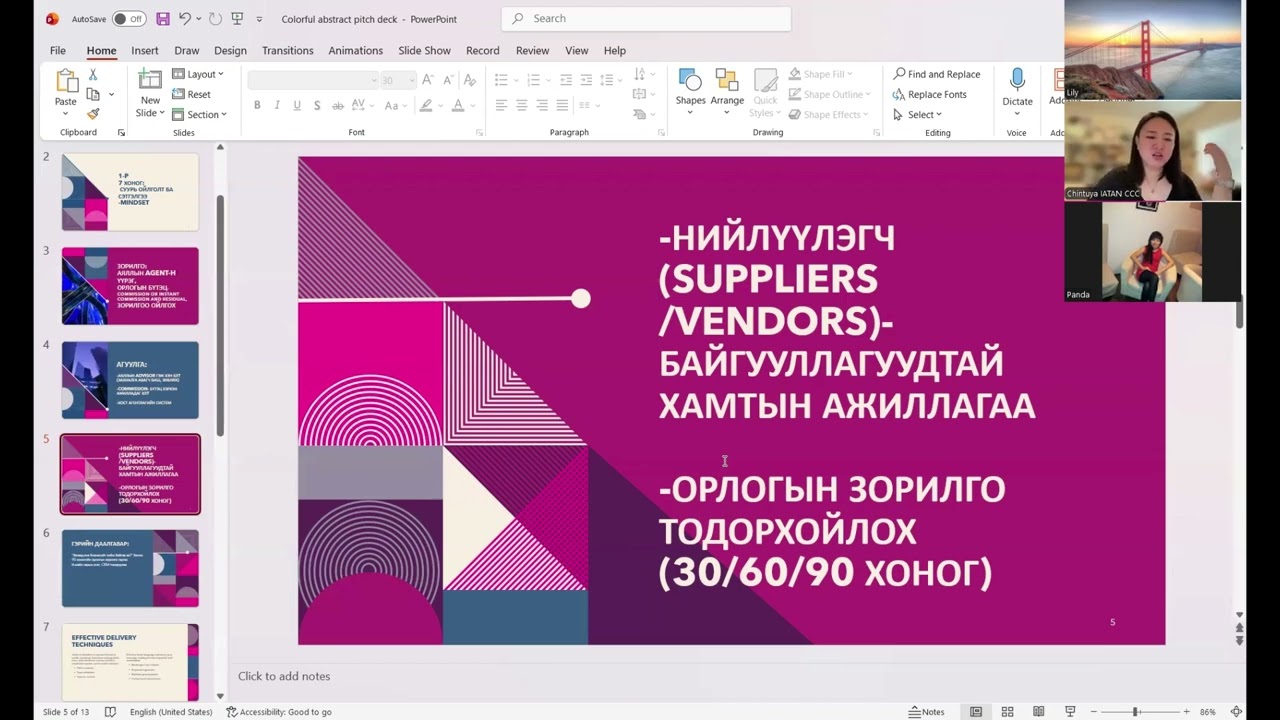Image resolution: width=1280 pixels, height=720 pixels.
Task: Switch to Normal view icon in status bar
Action: 976,712
